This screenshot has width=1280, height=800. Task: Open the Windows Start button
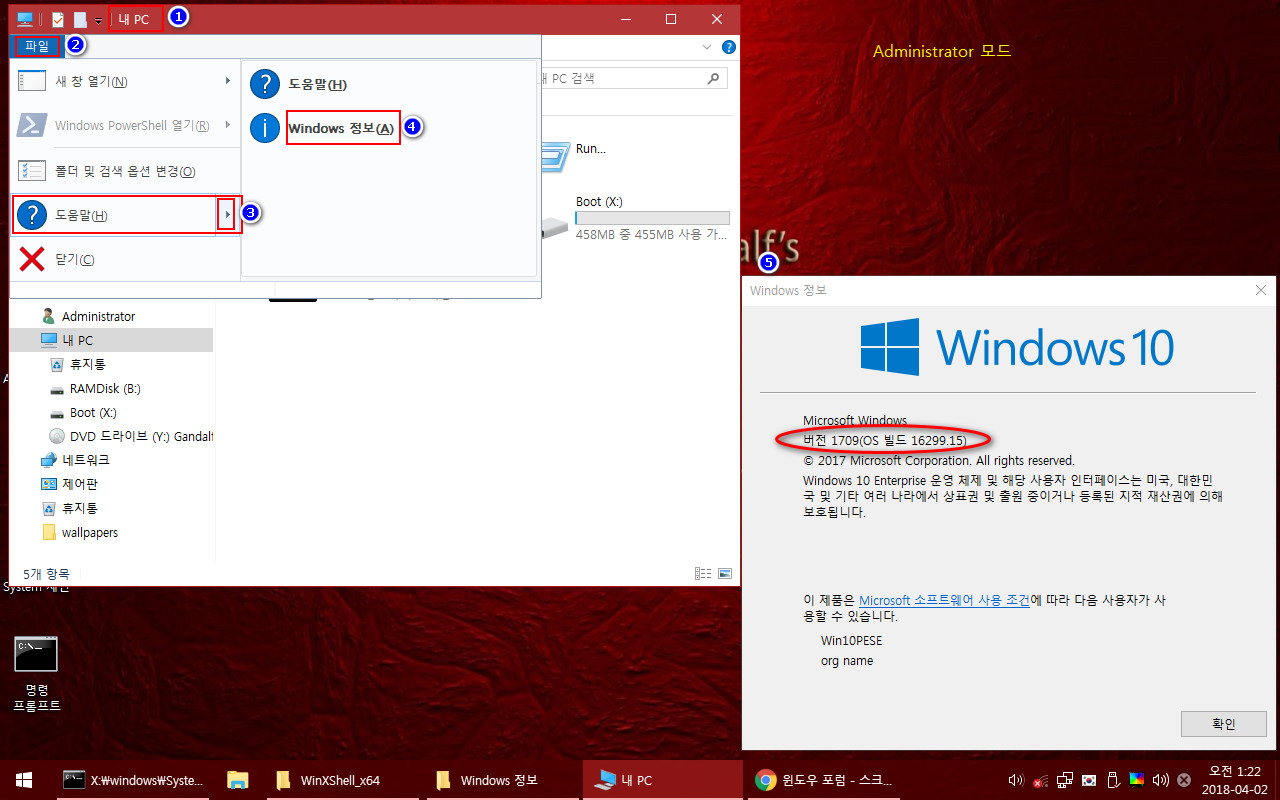click(24, 780)
